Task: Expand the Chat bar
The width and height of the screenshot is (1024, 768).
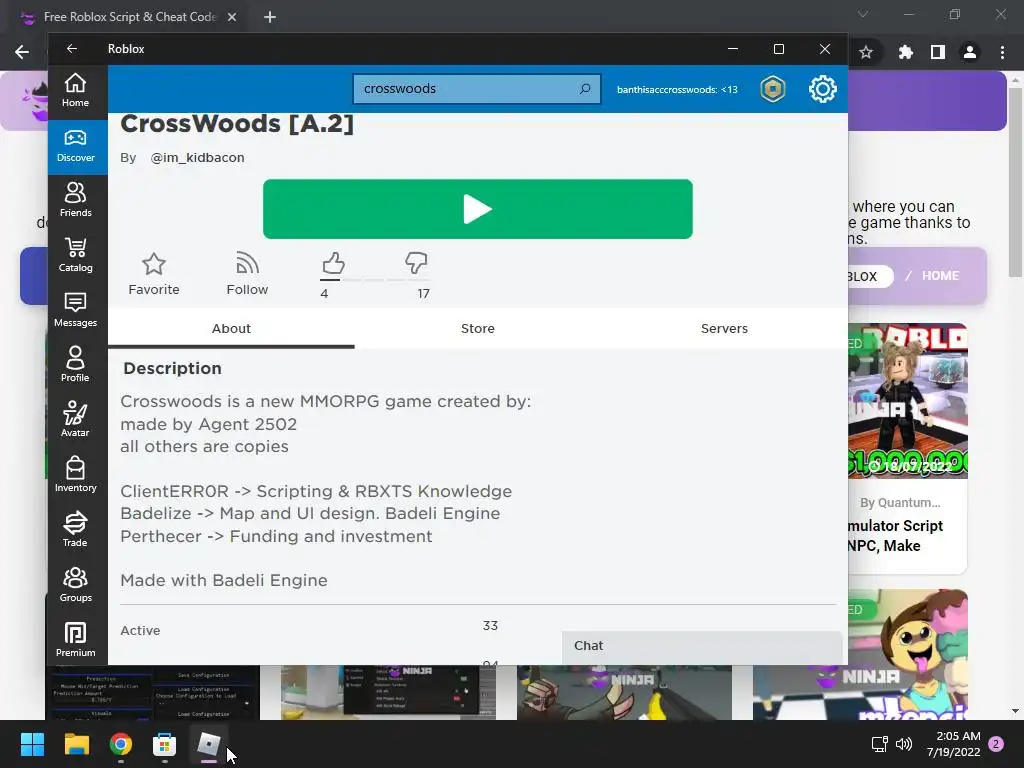Action: point(701,646)
